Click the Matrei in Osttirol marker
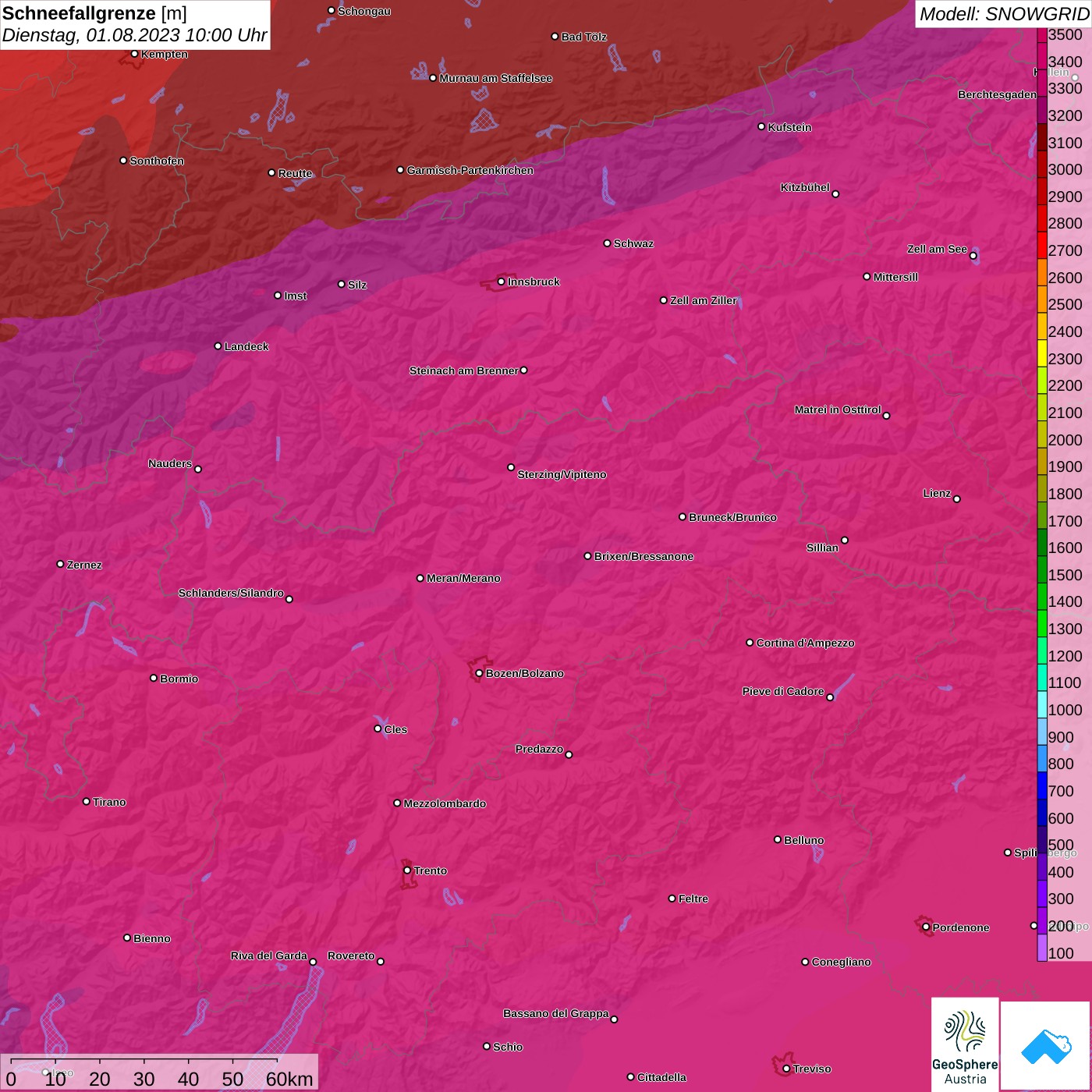The width and height of the screenshot is (1092, 1092). click(x=886, y=416)
